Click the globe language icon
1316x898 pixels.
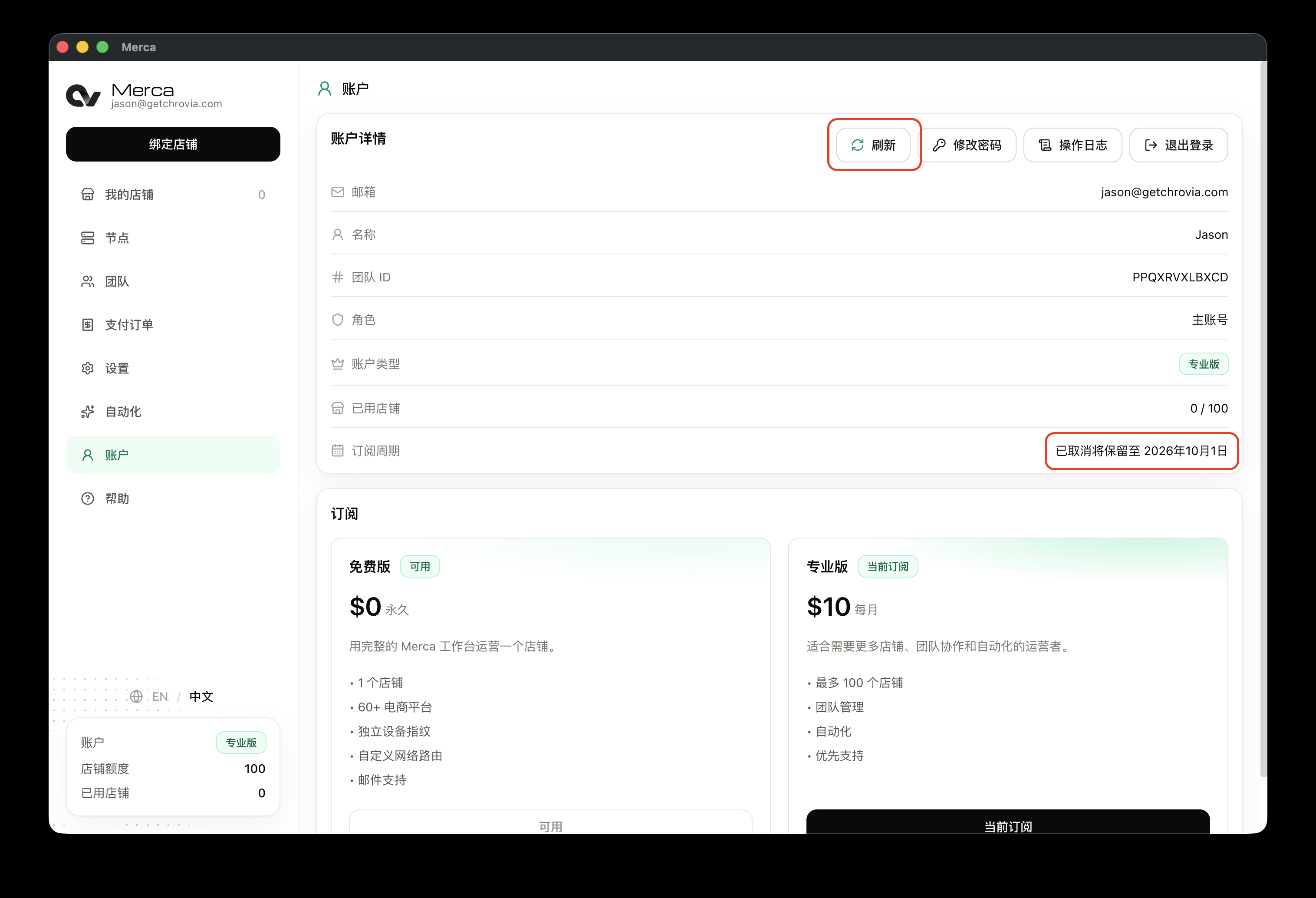pos(136,697)
